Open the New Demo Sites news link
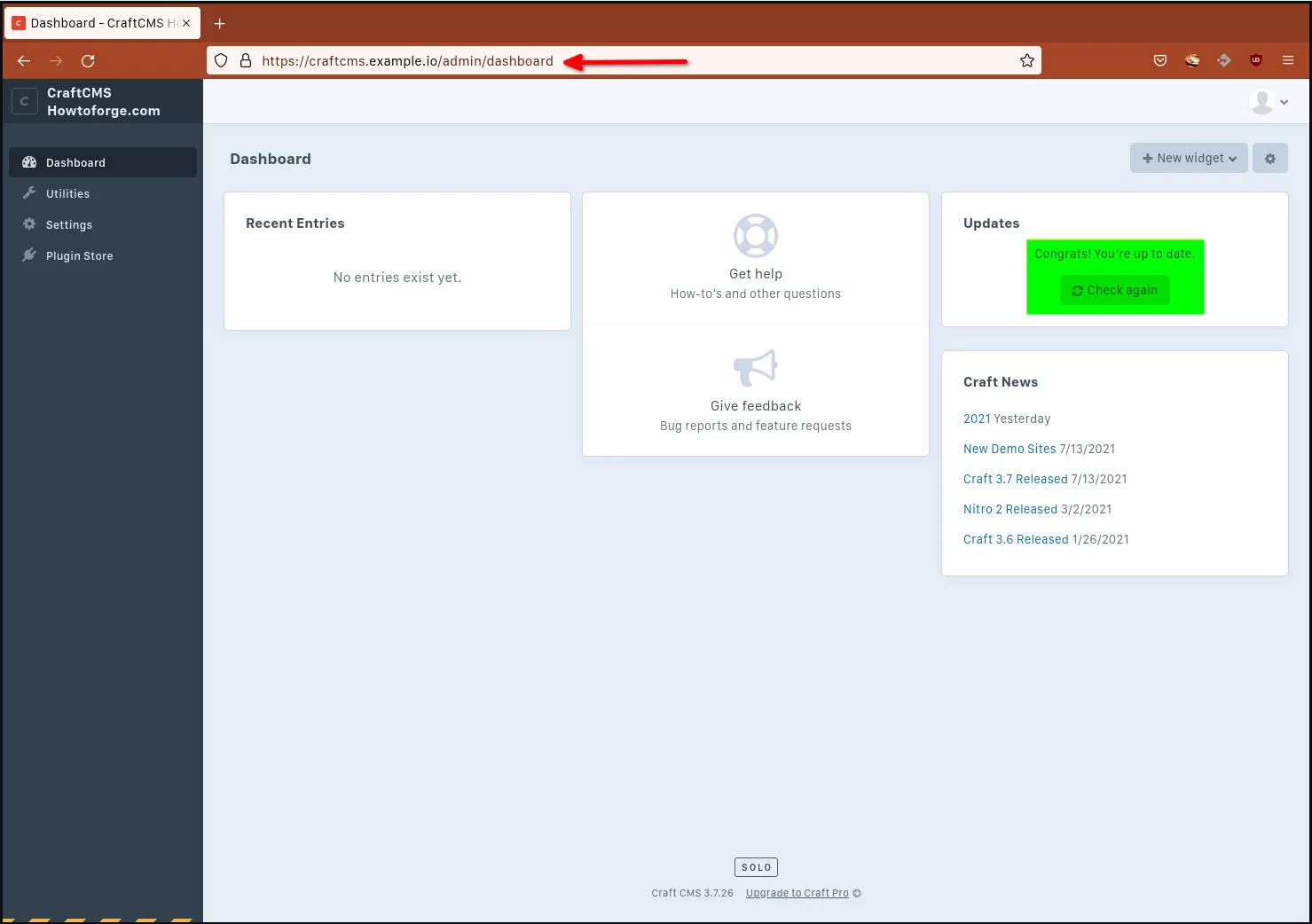1312x924 pixels. point(1010,449)
